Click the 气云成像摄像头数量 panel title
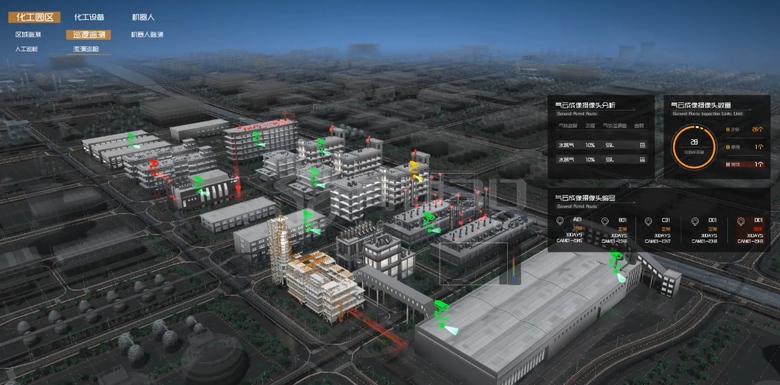This screenshot has width=780, height=385. (x=702, y=105)
